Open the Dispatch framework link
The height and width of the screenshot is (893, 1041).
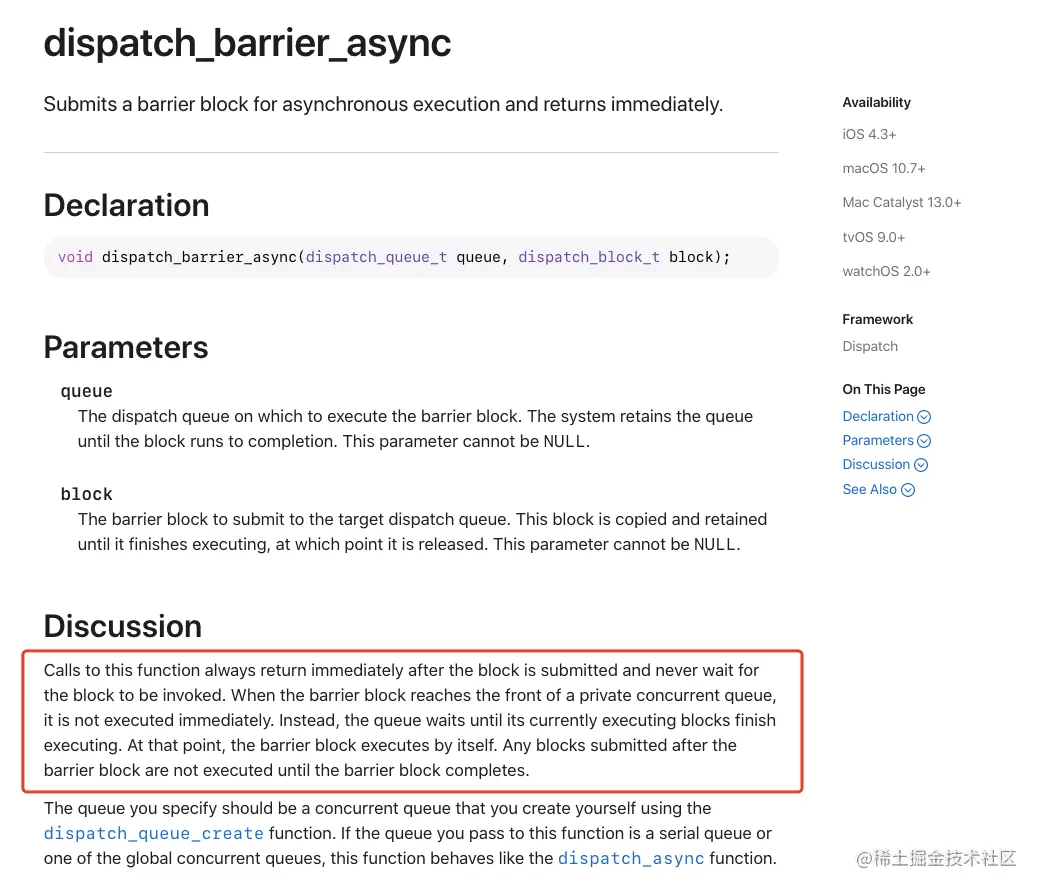point(870,347)
